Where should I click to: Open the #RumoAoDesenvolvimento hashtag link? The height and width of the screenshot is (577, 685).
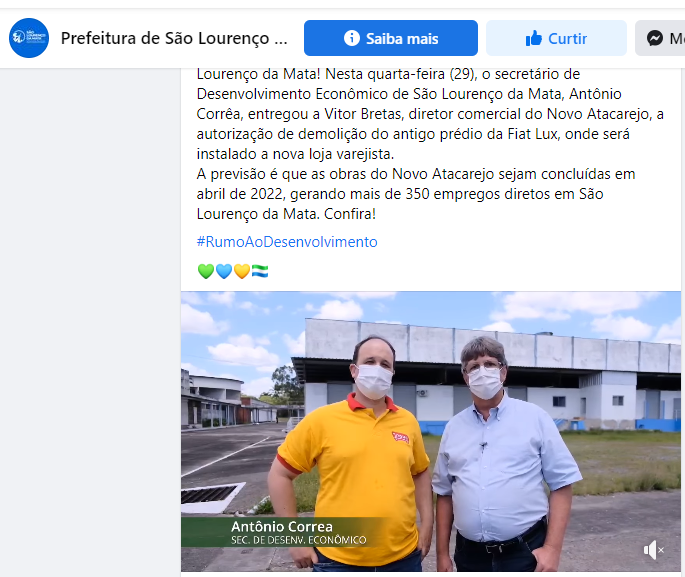[287, 242]
